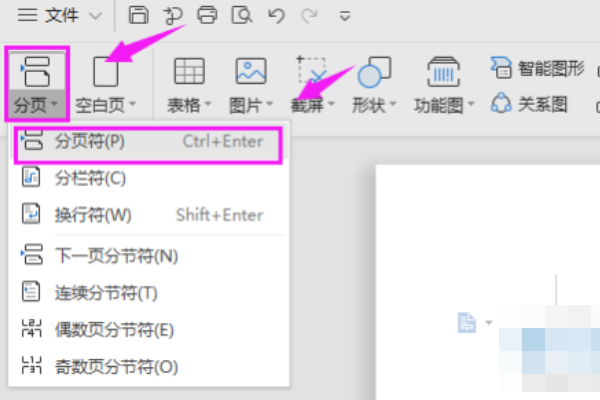Click the 关系图 icon
This screenshot has width=600, height=400.
[x=501, y=103]
